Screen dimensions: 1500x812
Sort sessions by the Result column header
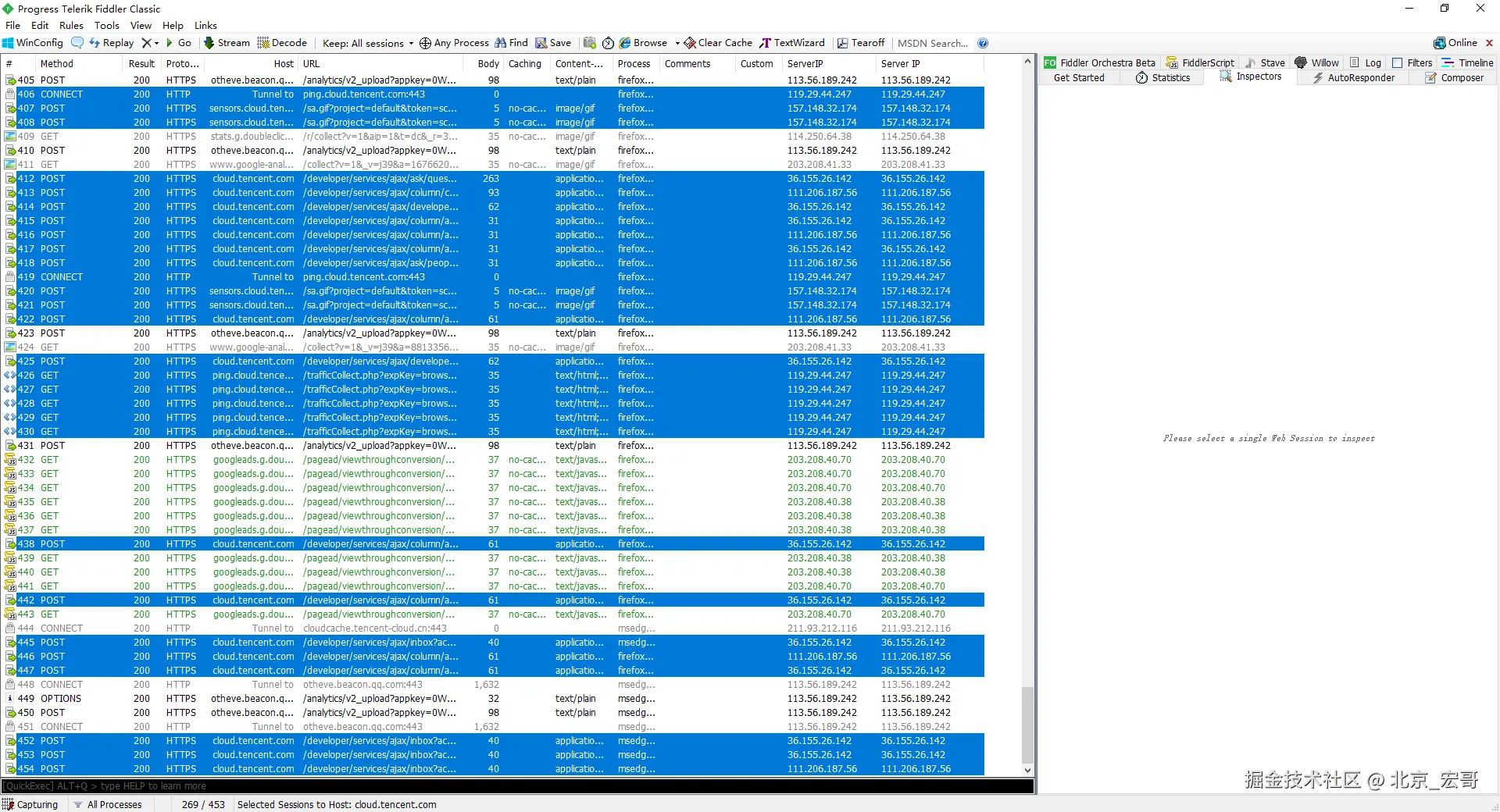click(141, 64)
